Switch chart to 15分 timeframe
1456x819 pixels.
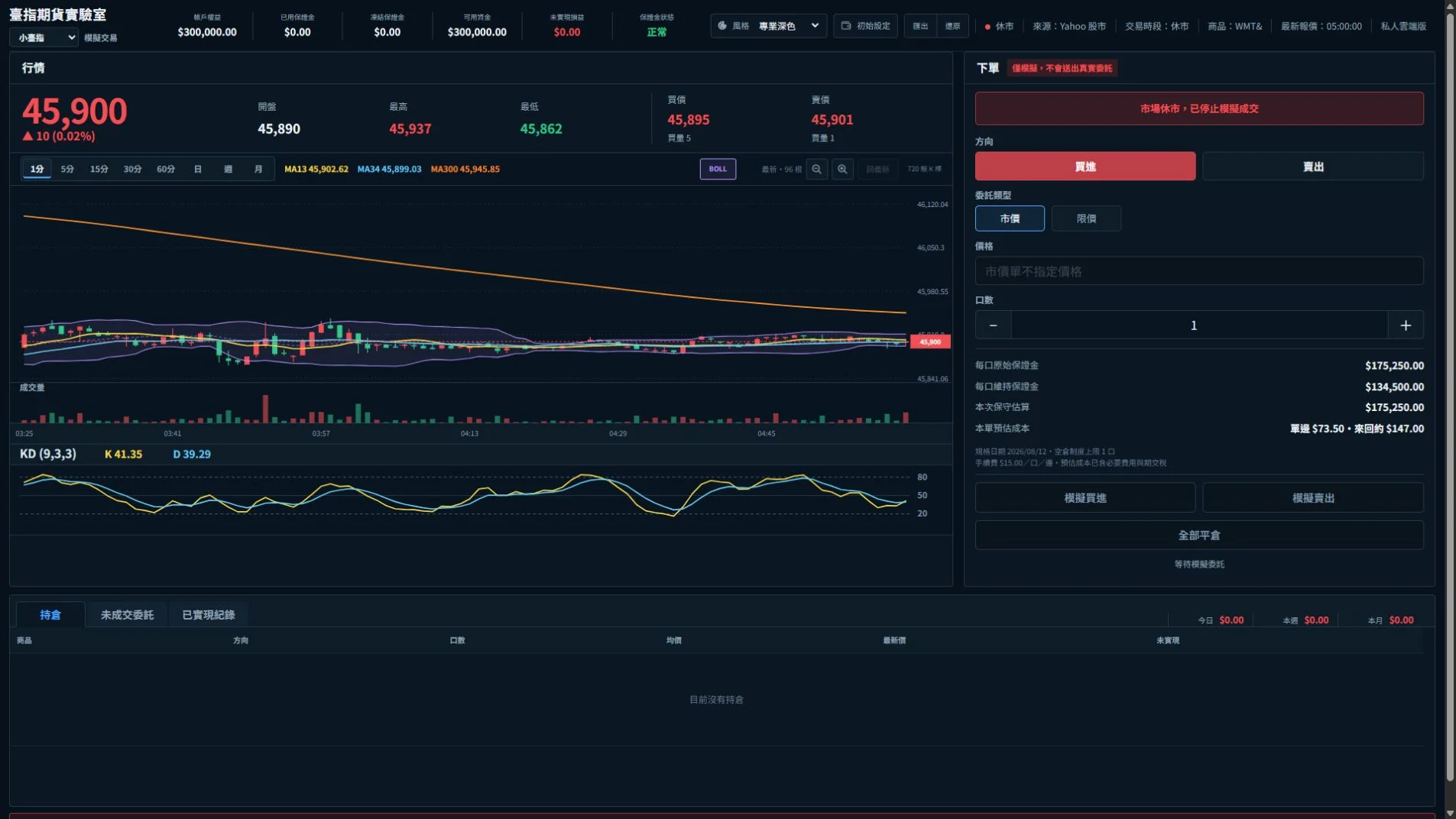(99, 169)
